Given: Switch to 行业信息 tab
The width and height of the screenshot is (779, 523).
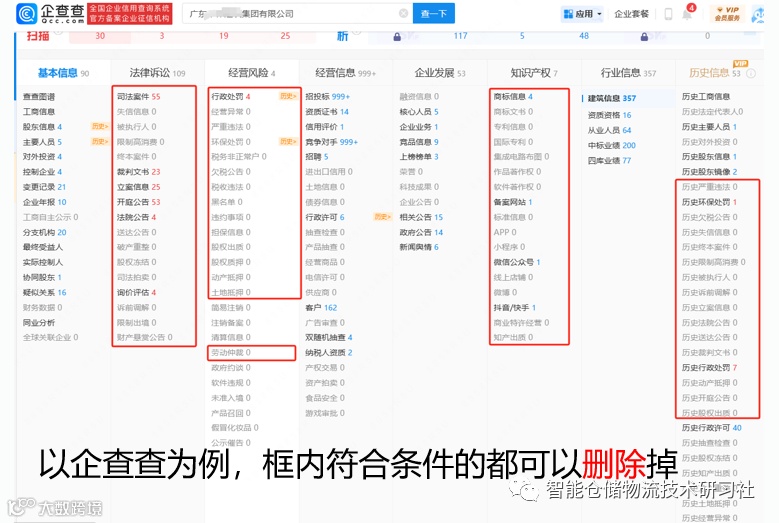Looking at the screenshot, I should pos(628,73).
